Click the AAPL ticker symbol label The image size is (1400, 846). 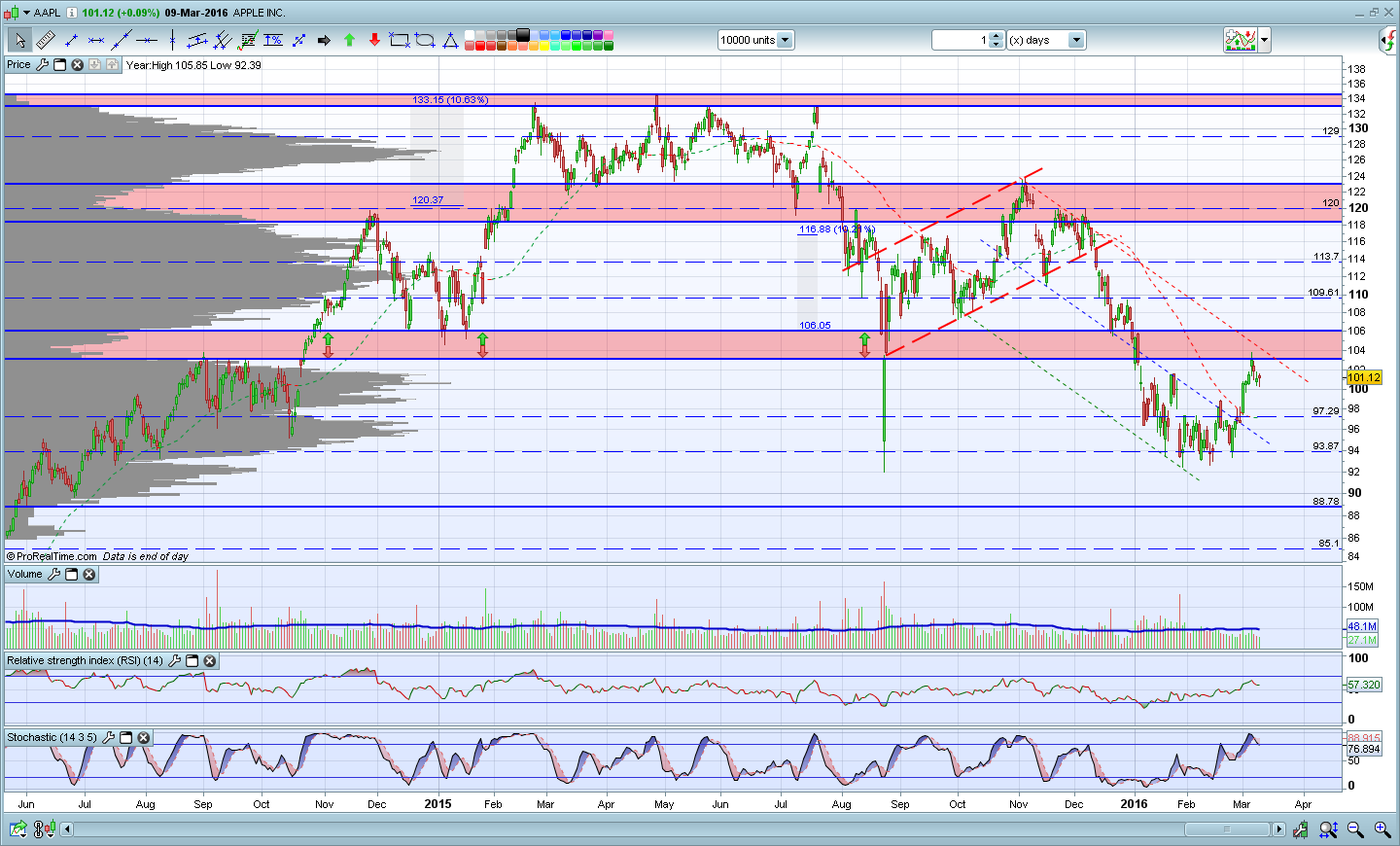click(x=47, y=13)
